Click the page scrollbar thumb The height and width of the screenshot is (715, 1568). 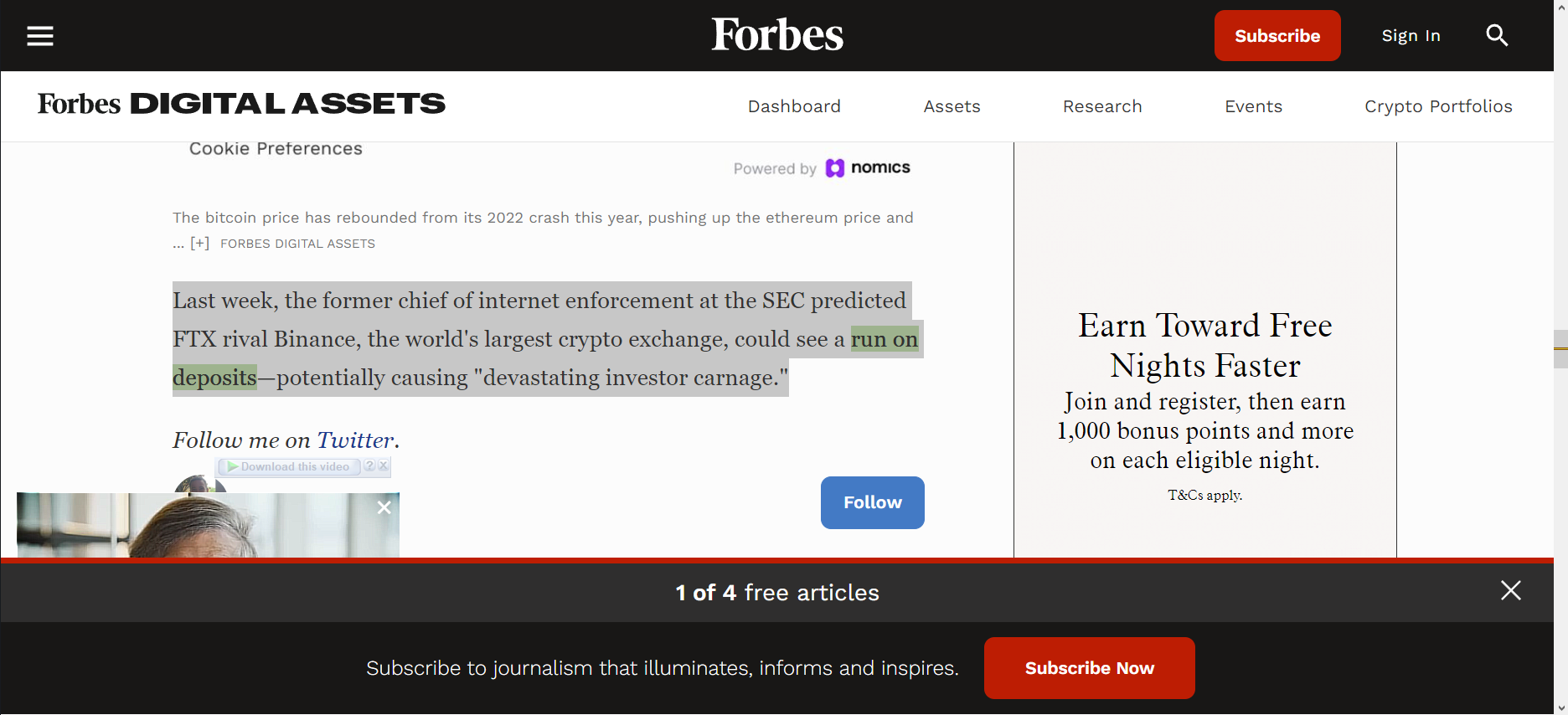pyautogui.click(x=1560, y=349)
